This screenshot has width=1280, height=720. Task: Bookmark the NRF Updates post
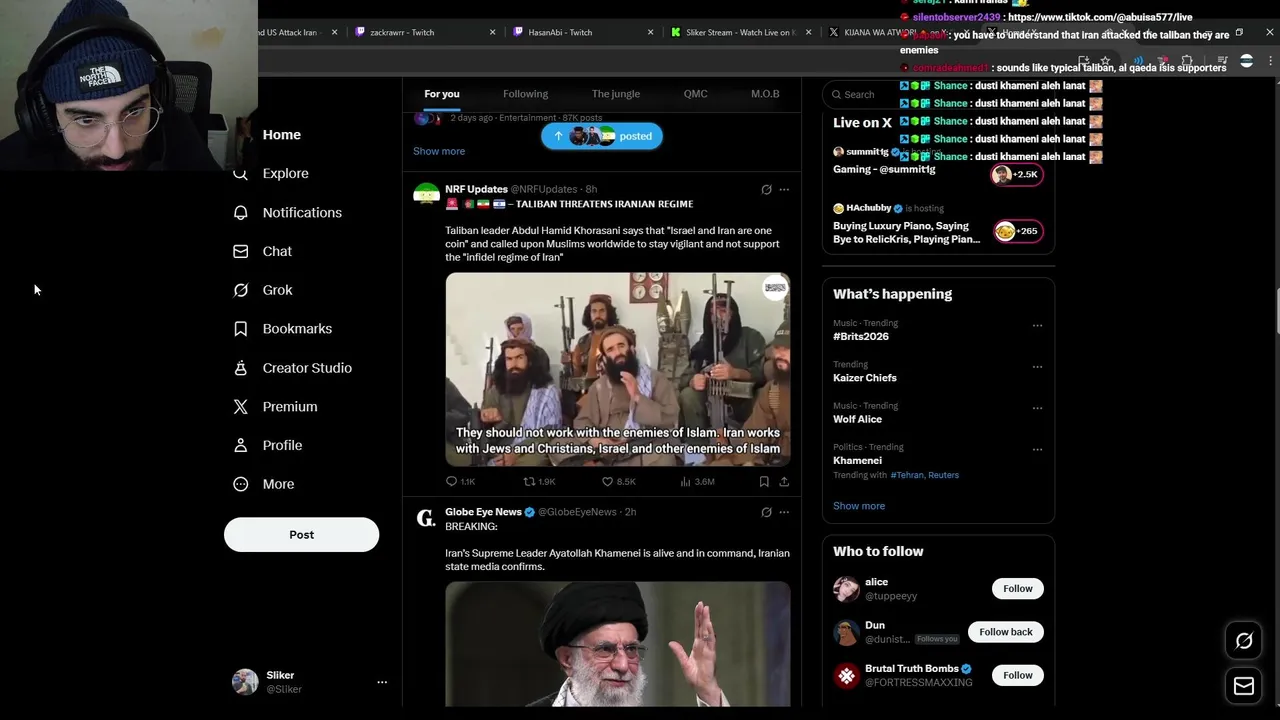click(x=764, y=482)
